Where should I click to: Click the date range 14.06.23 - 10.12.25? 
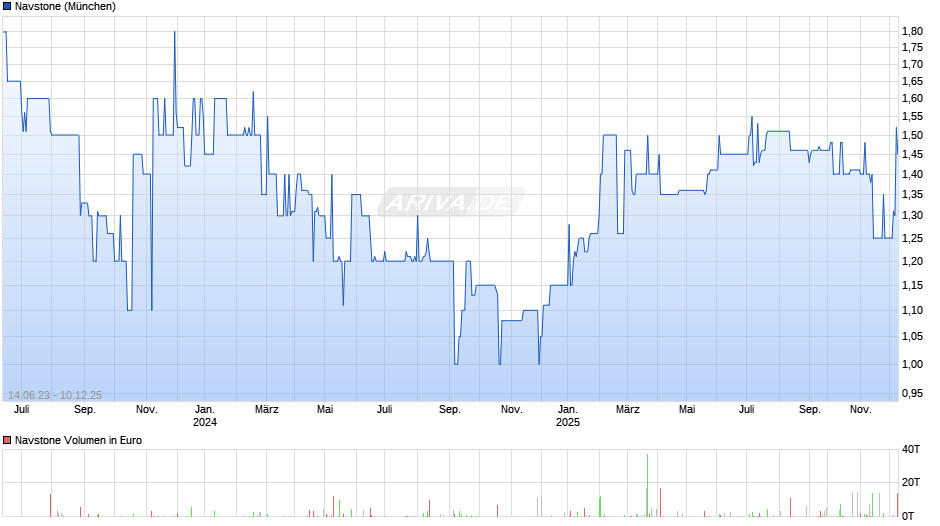coord(55,395)
